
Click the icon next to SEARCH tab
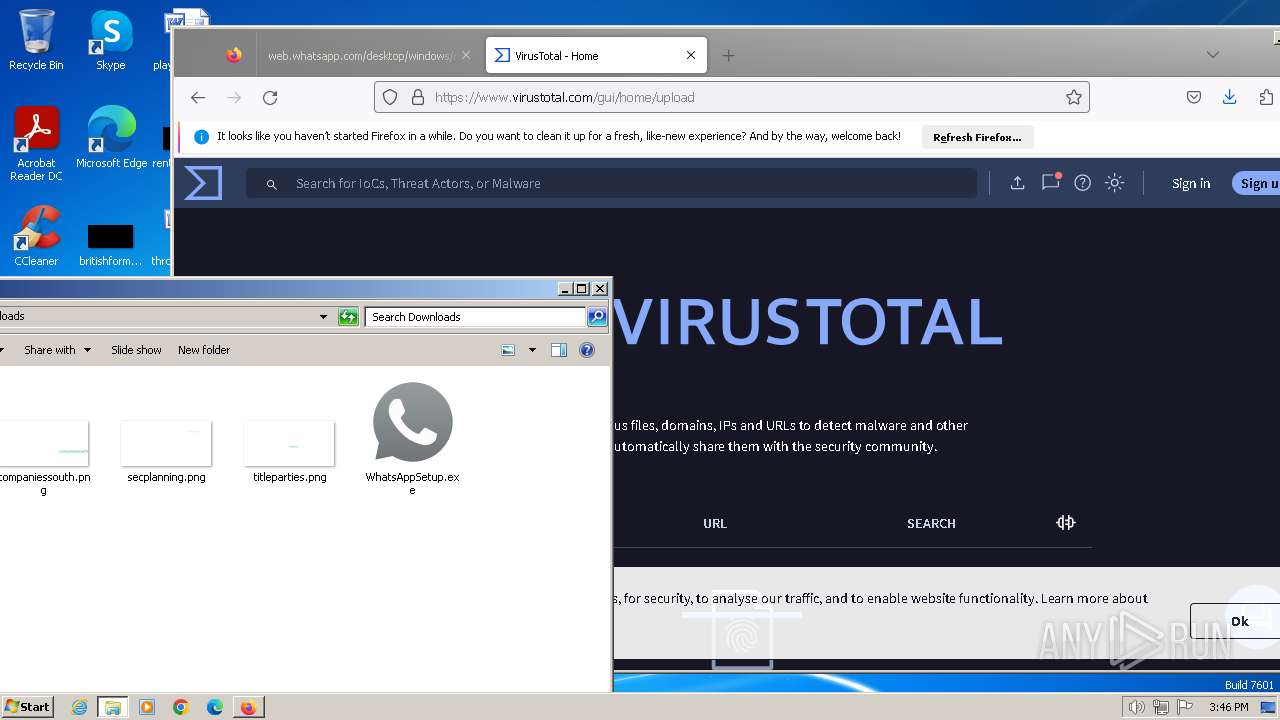pyautogui.click(x=1066, y=522)
